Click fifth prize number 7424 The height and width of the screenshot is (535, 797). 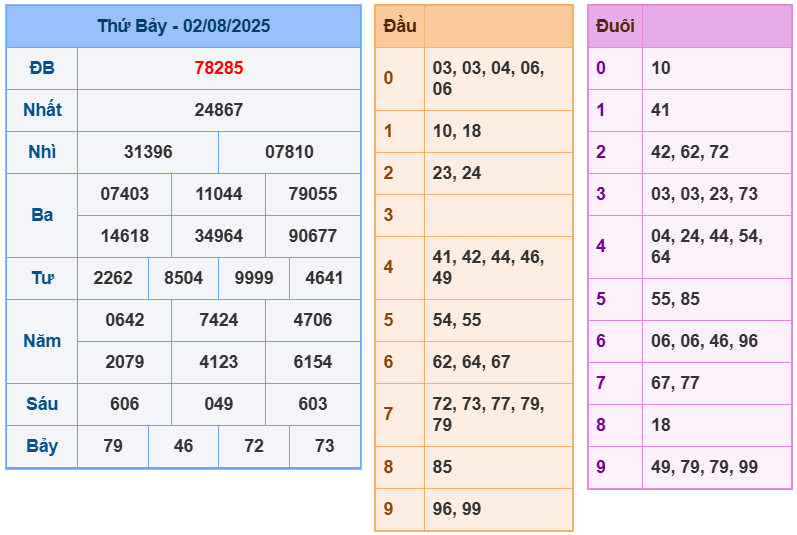(218, 320)
